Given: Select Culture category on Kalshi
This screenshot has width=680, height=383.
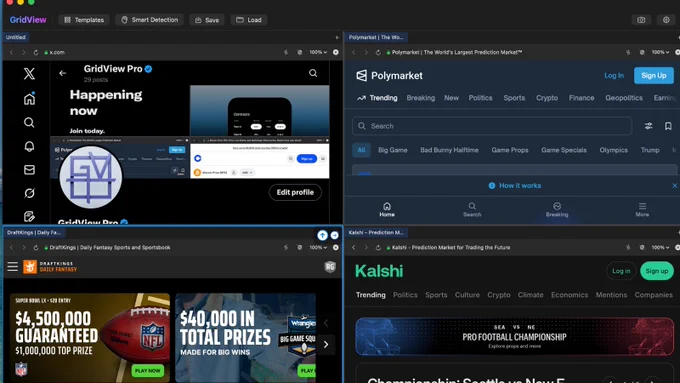Looking at the screenshot, I should point(467,295).
